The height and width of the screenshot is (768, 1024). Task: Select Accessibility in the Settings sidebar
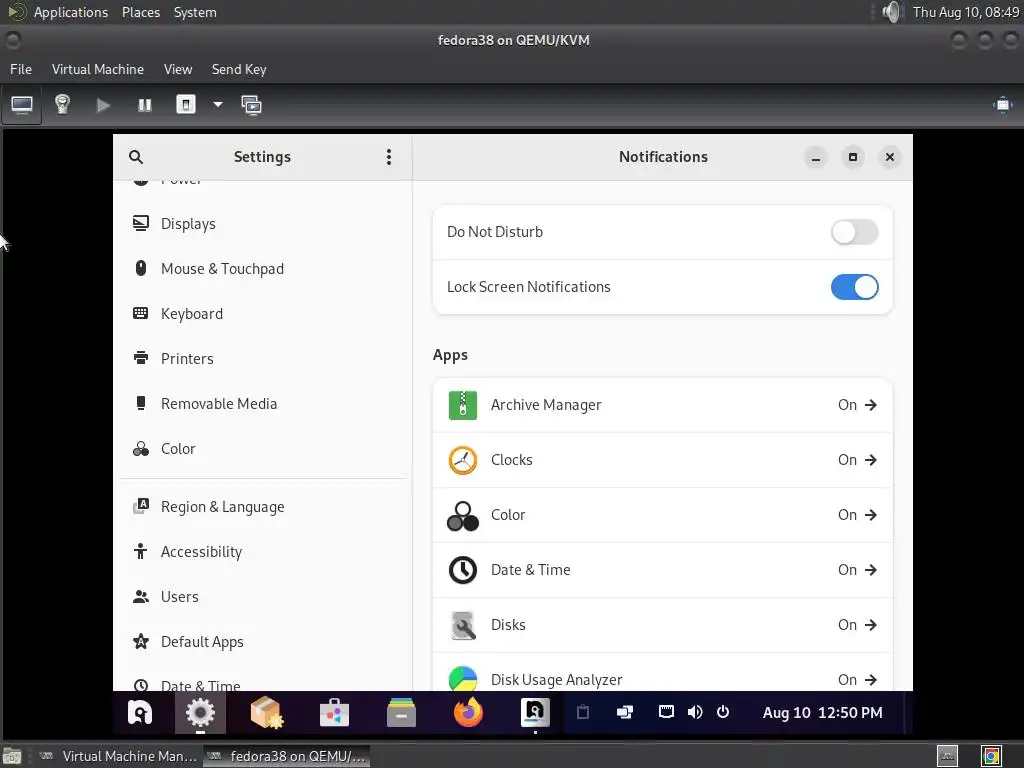(263, 552)
